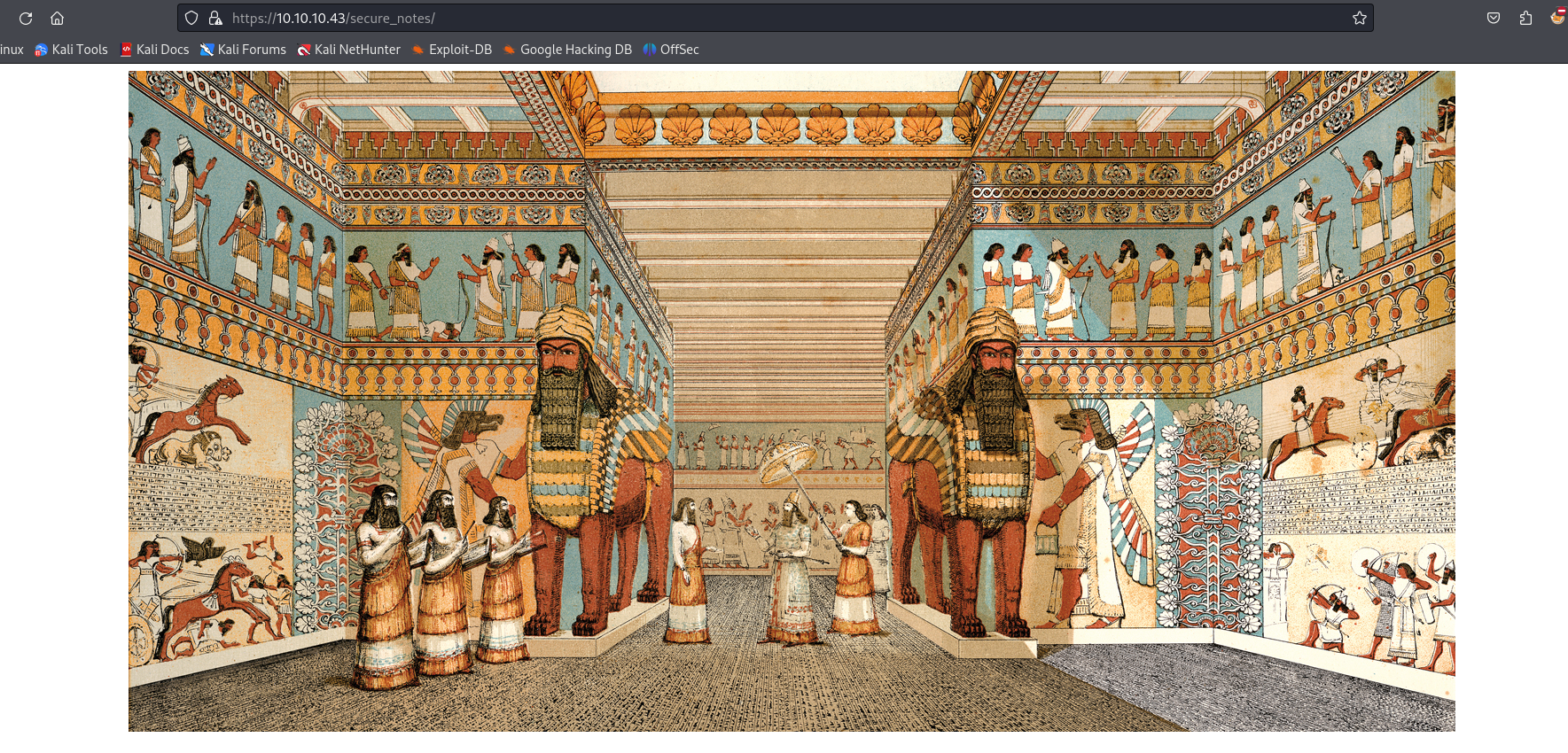Navigate to the OffSec bookmark
1568x753 pixels.
[671, 50]
